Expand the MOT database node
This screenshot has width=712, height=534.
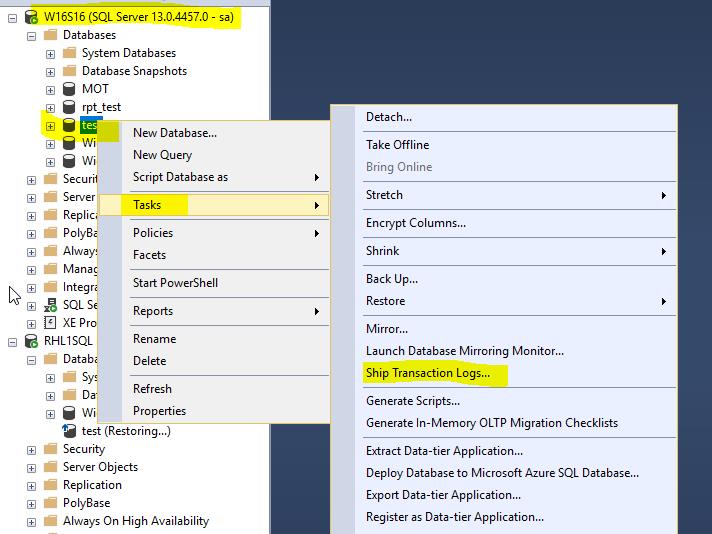pos(50,90)
